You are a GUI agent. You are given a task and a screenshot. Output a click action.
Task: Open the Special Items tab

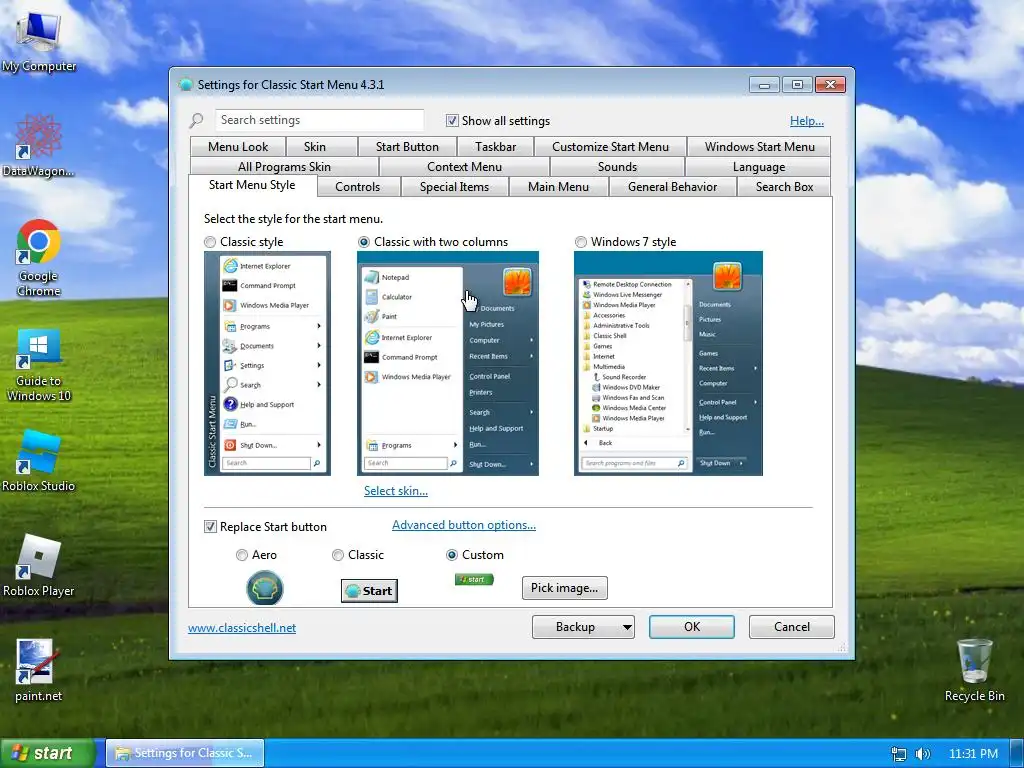click(x=455, y=187)
